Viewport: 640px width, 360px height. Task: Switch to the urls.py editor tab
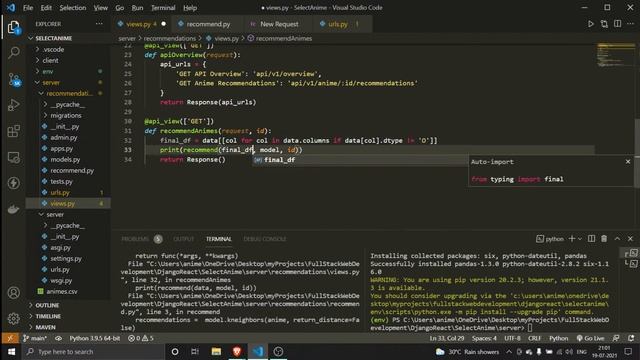click(339, 24)
